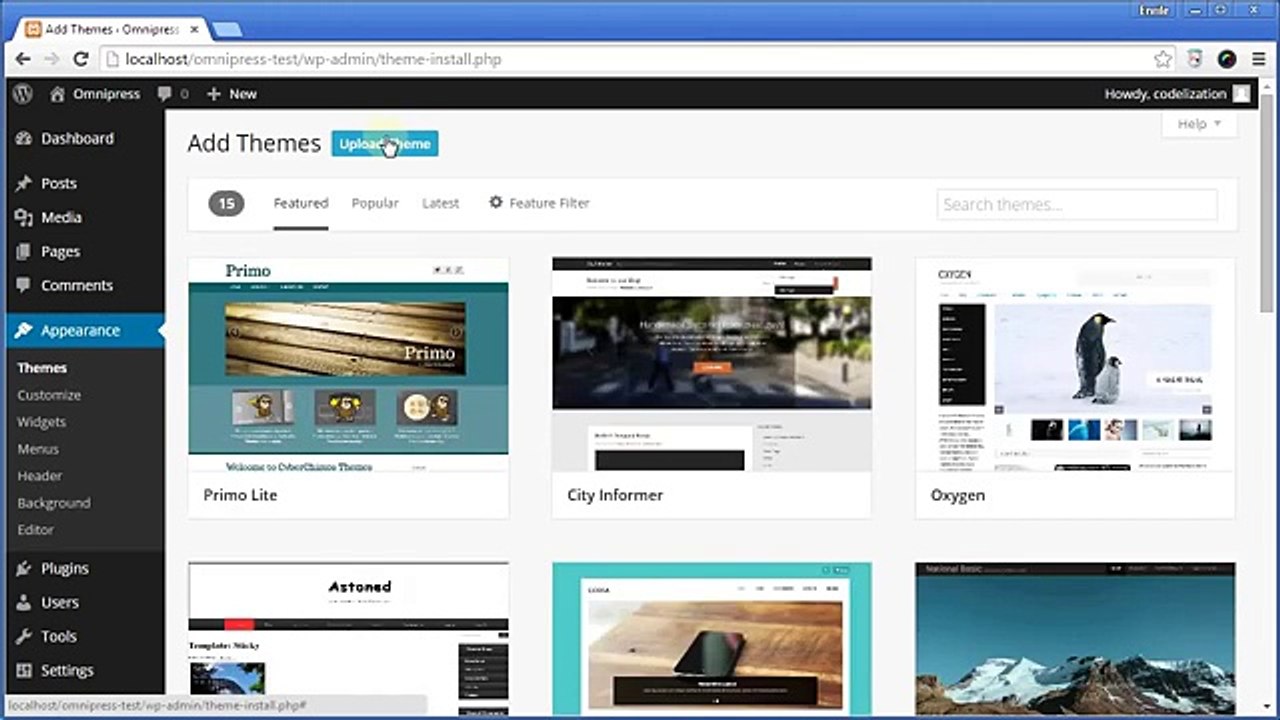Switch to the Latest tab

[x=440, y=203]
